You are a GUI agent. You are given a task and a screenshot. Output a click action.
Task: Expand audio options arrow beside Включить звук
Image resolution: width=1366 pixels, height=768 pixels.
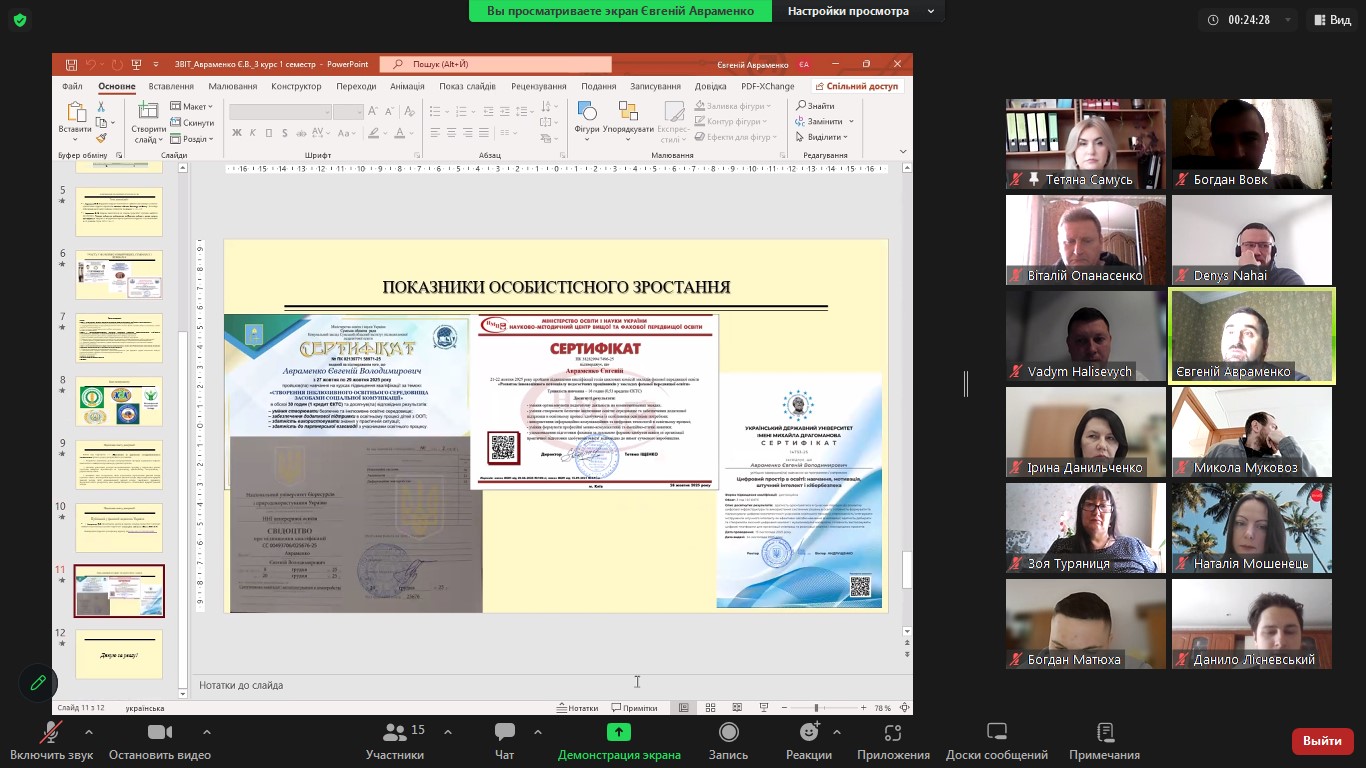89,732
